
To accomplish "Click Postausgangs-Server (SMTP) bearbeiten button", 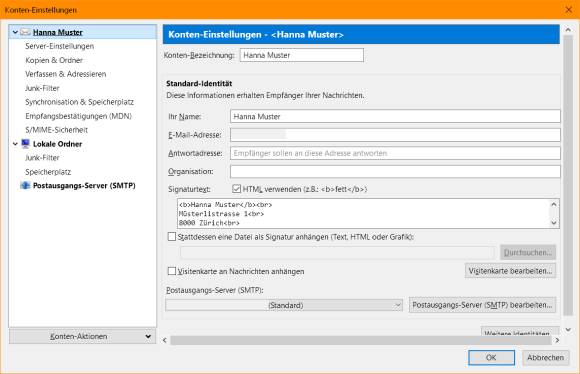I will click(x=482, y=305).
